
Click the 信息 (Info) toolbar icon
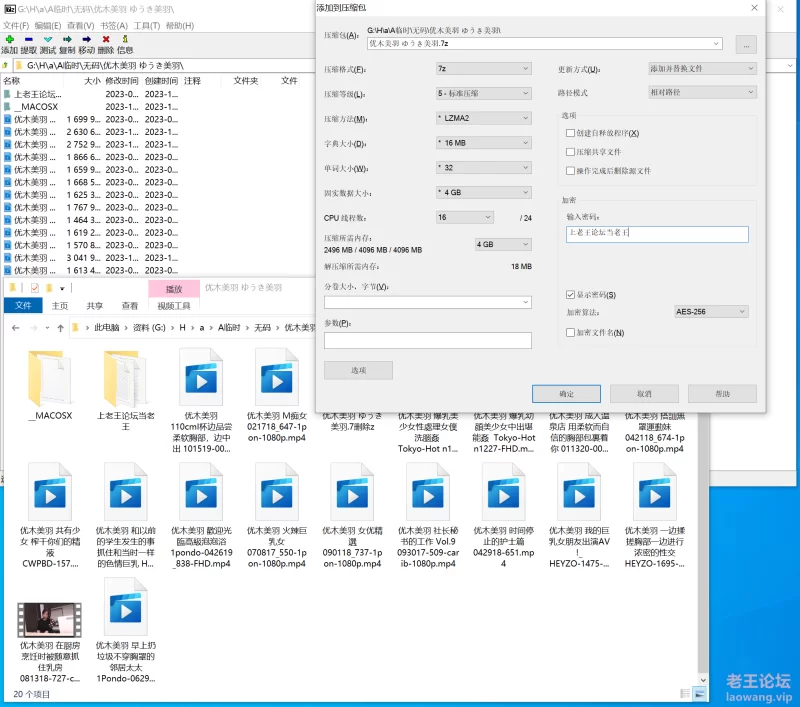point(125,40)
